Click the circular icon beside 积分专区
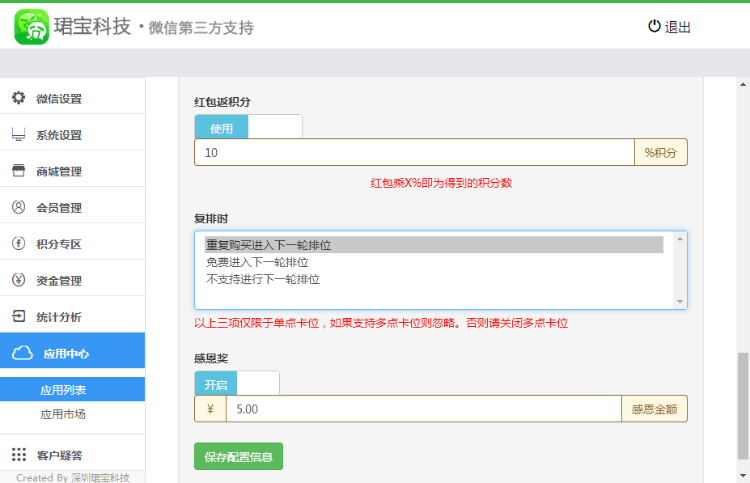This screenshot has width=750, height=483. (x=19, y=243)
